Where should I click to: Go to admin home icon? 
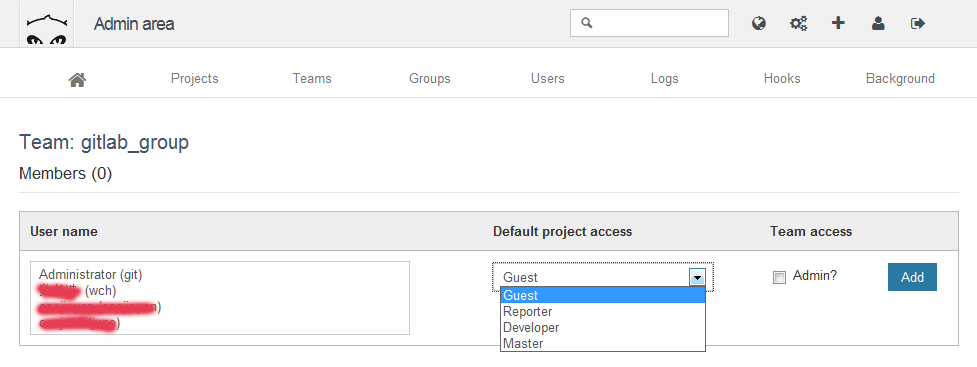tap(77, 79)
